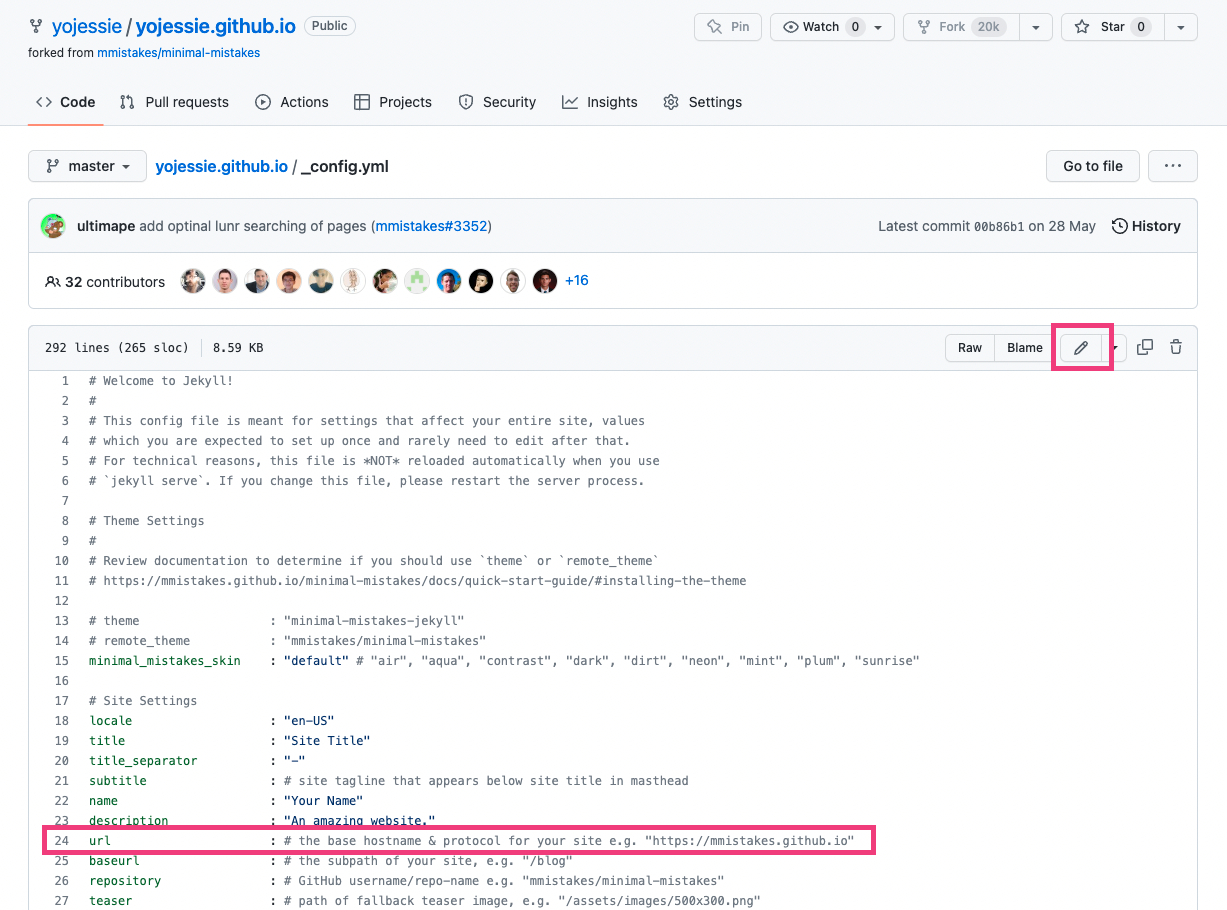The width and height of the screenshot is (1227, 910).
Task: Open commit History
Action: pyautogui.click(x=1146, y=226)
